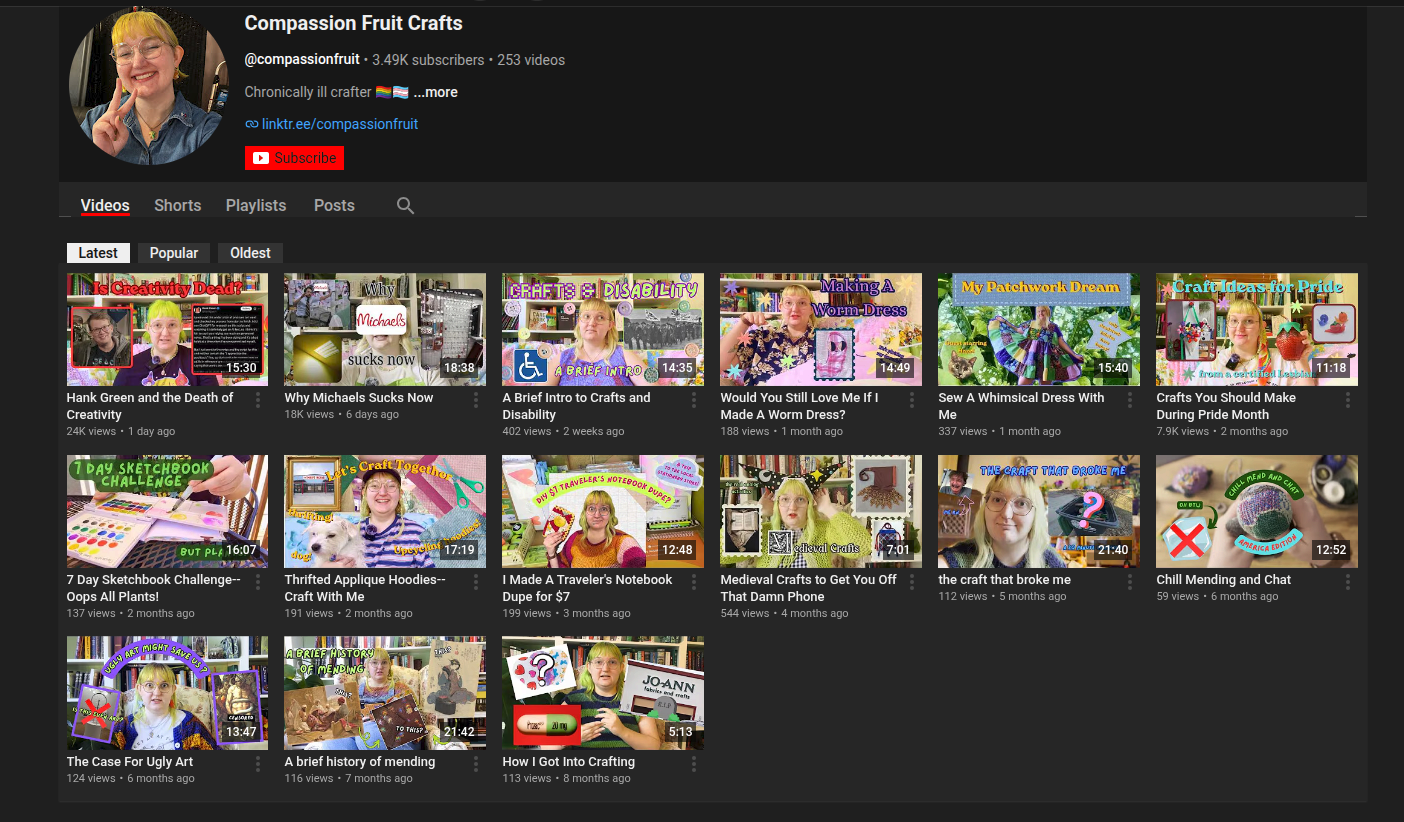1404x822 pixels.
Task: Open options for Sew A Whimsical Dress video
Action: click(1130, 400)
